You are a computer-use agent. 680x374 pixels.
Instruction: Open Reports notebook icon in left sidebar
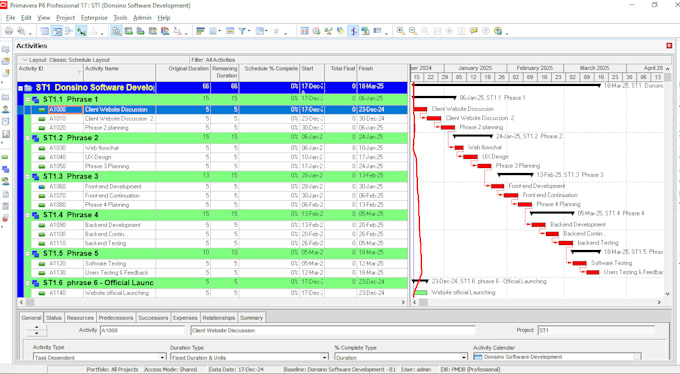click(6, 121)
